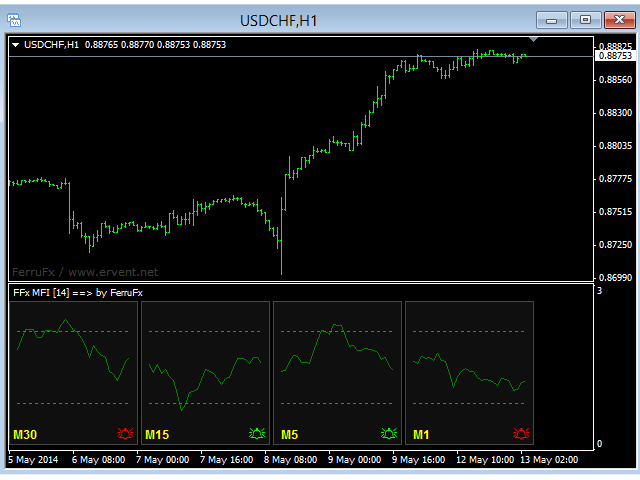Image resolution: width=640 pixels, height=480 pixels.
Task: Click the 13 May 02:00 time label
Action: 549,460
